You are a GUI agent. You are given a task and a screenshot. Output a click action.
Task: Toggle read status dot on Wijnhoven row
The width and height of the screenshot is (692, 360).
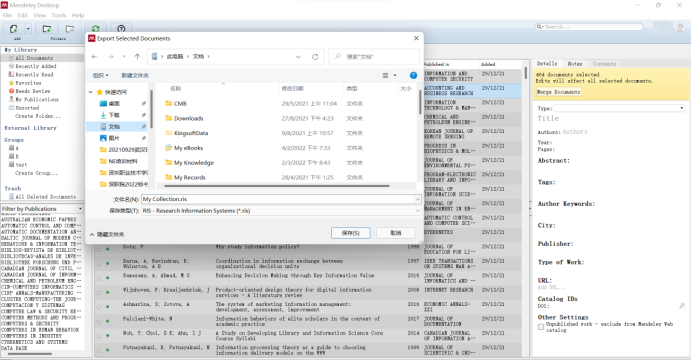point(108,292)
